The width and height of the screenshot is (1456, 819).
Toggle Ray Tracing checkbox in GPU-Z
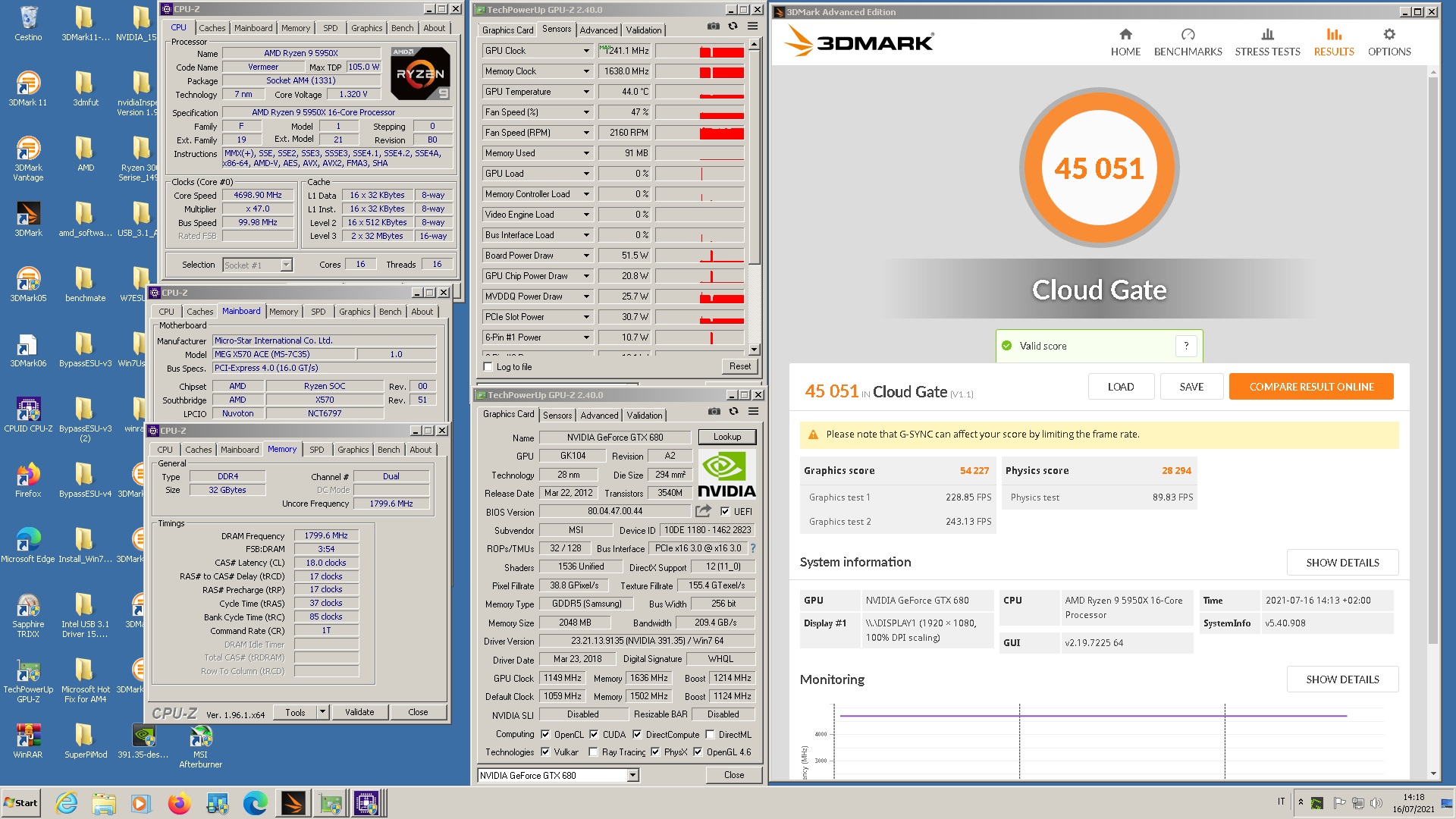pyautogui.click(x=593, y=752)
